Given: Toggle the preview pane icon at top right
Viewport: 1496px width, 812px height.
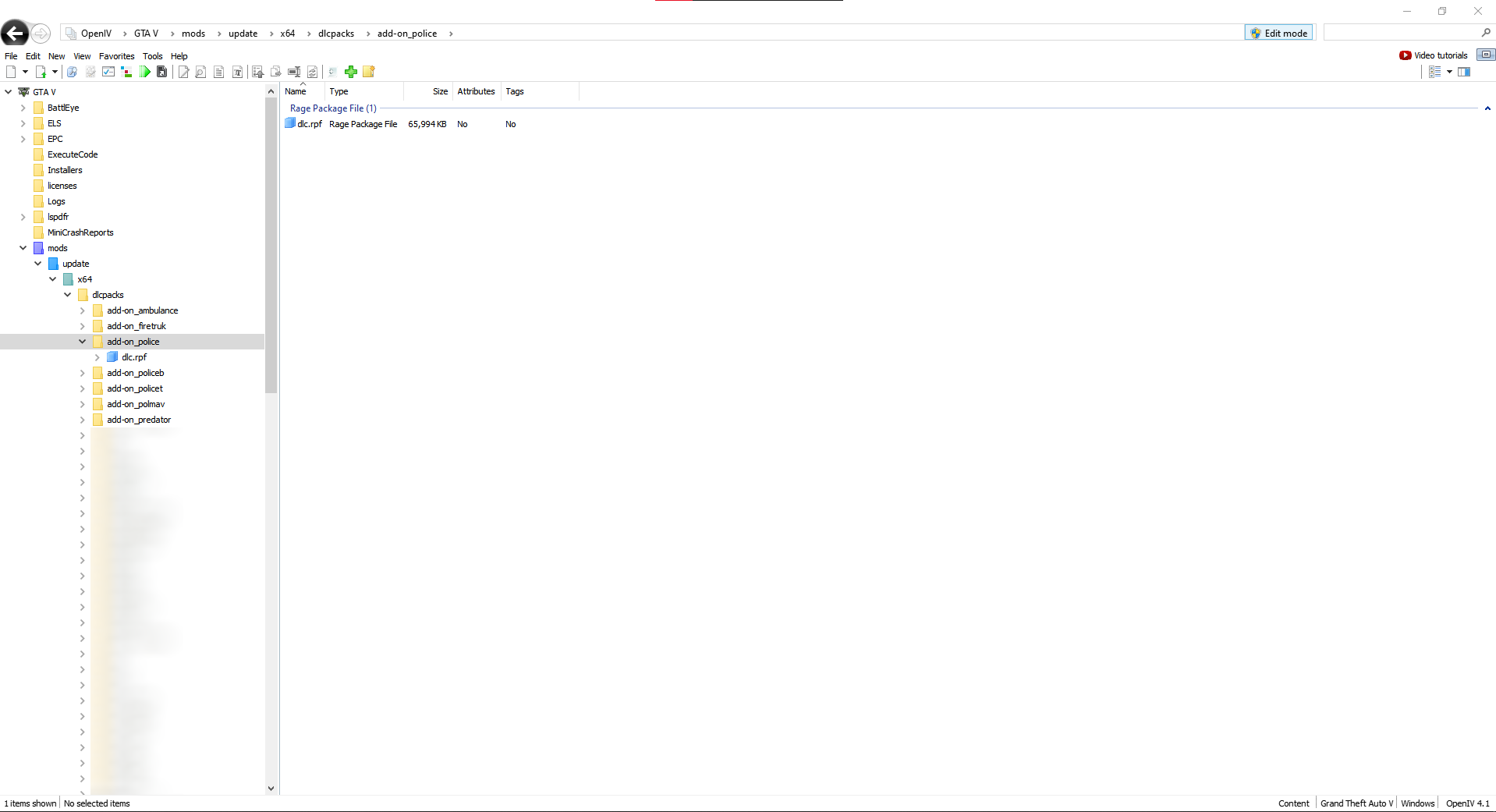Looking at the screenshot, I should point(1464,72).
